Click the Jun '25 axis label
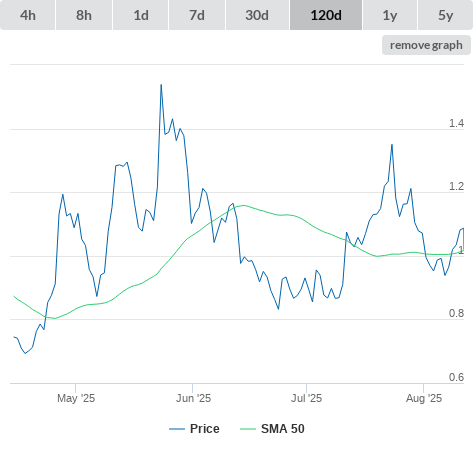This screenshot has height=455, width=474. [x=193, y=398]
